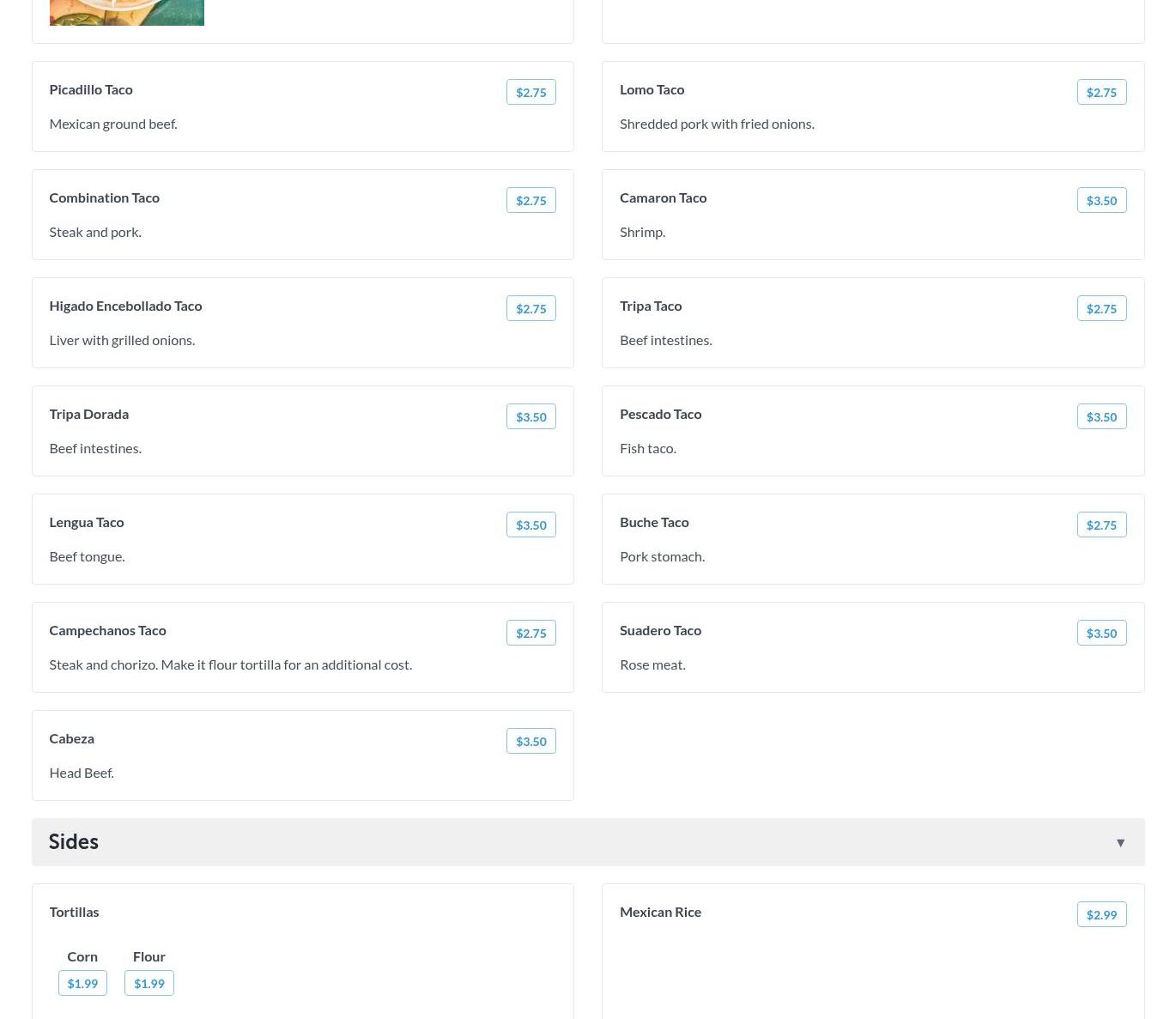Select Flour tortillas $1.99 option

coord(149,983)
